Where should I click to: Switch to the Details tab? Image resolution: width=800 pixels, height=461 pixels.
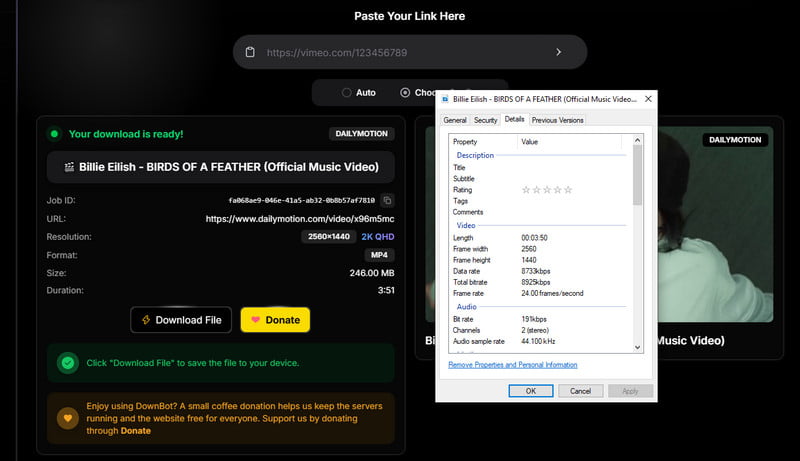(514, 119)
